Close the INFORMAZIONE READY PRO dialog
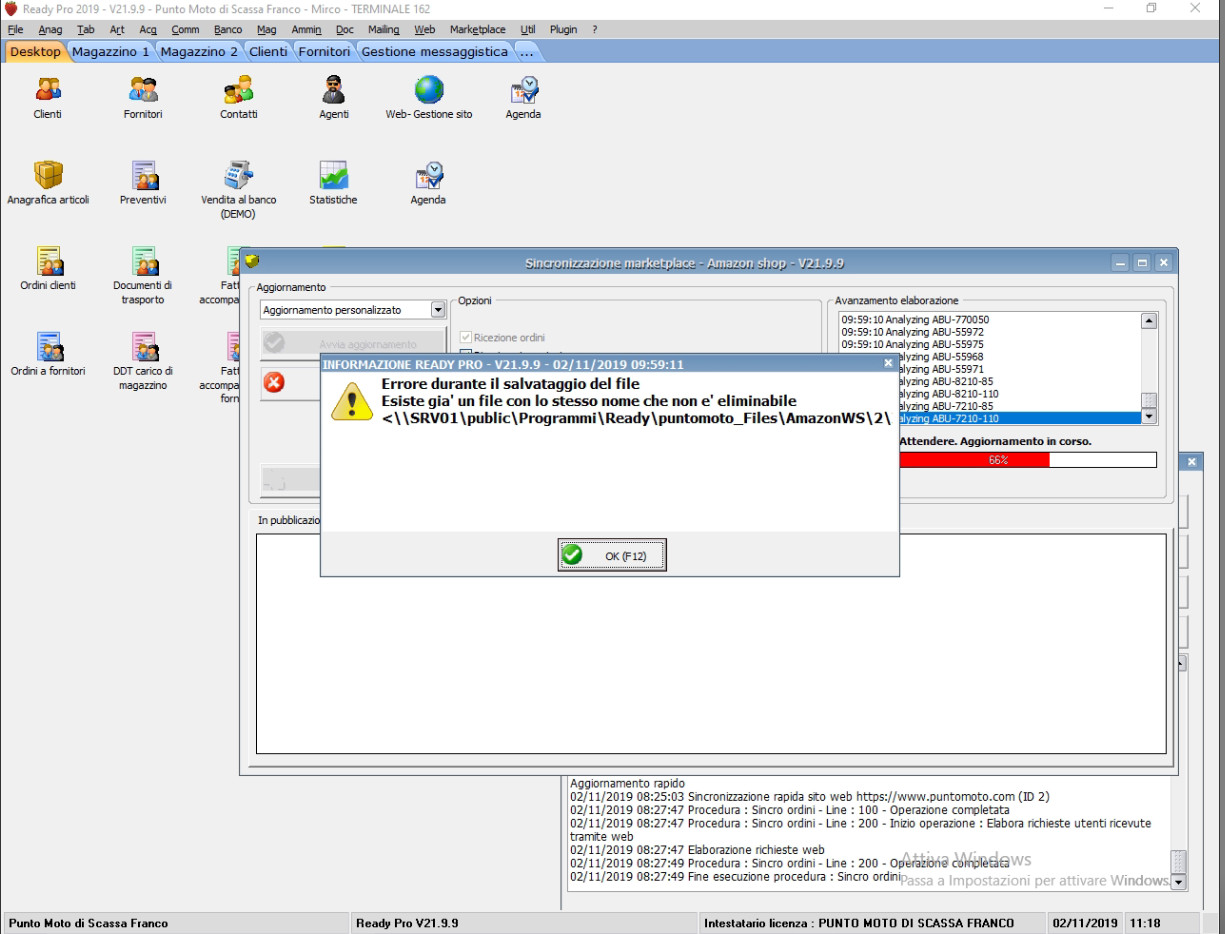This screenshot has width=1225, height=934. [888, 364]
